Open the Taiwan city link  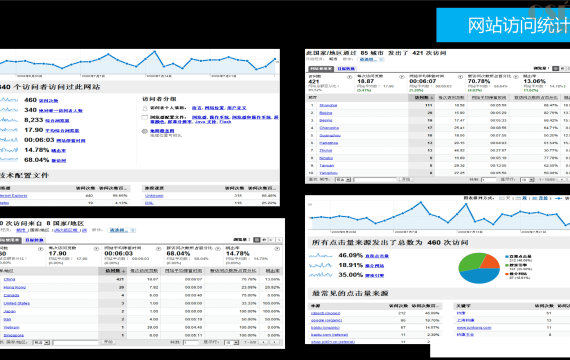click(x=326, y=165)
